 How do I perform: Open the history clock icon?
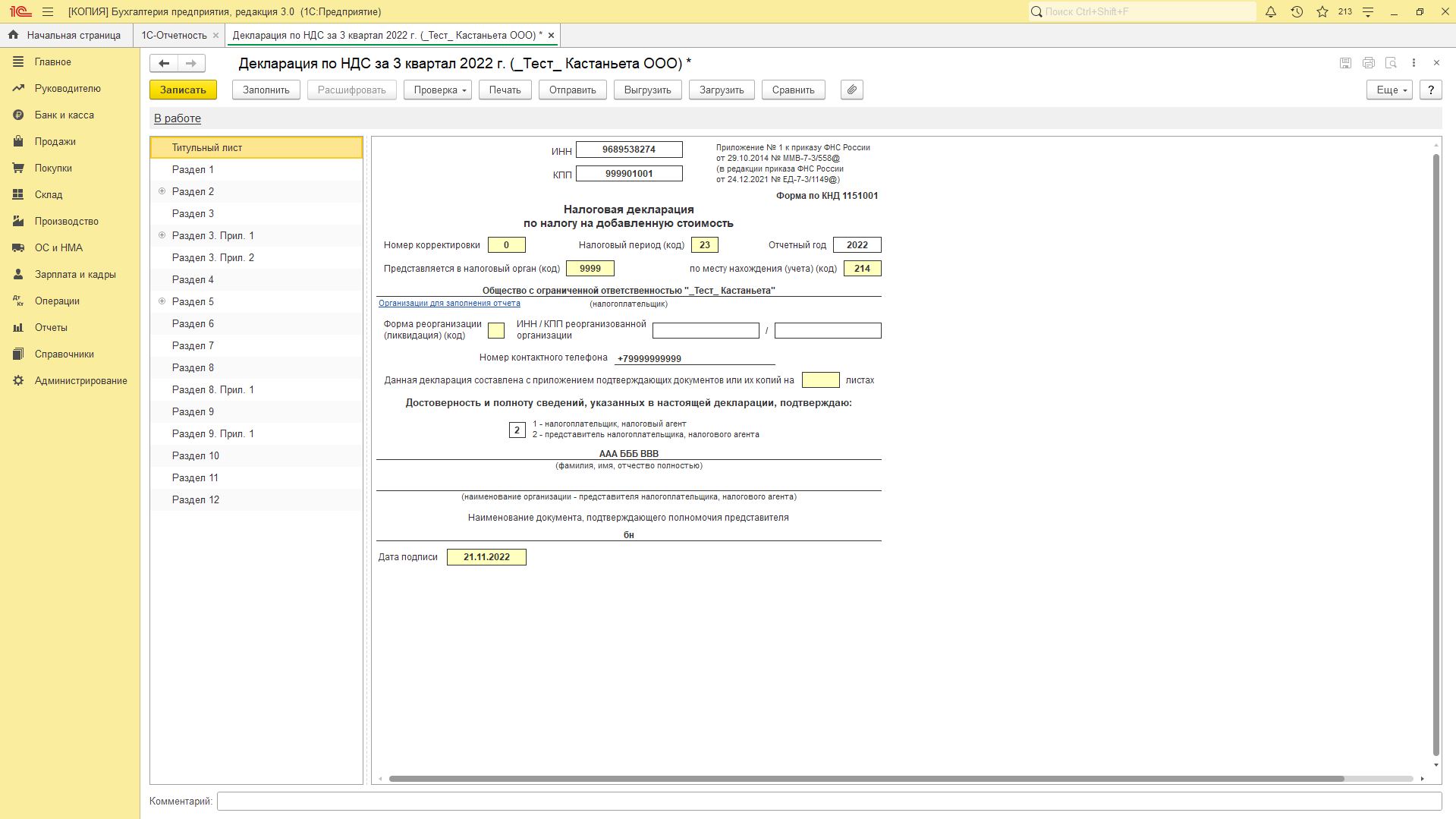pos(1297,11)
